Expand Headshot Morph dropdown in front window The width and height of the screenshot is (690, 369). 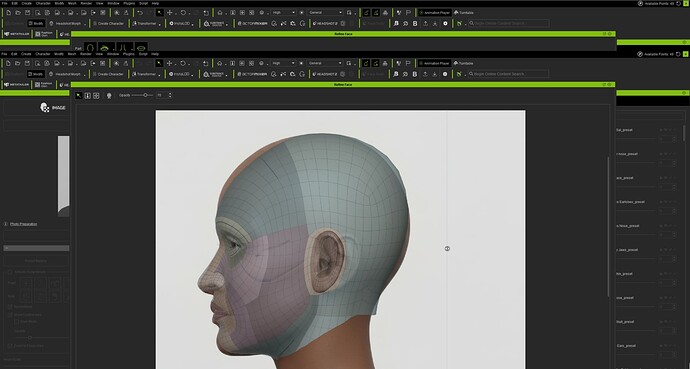coord(85,74)
